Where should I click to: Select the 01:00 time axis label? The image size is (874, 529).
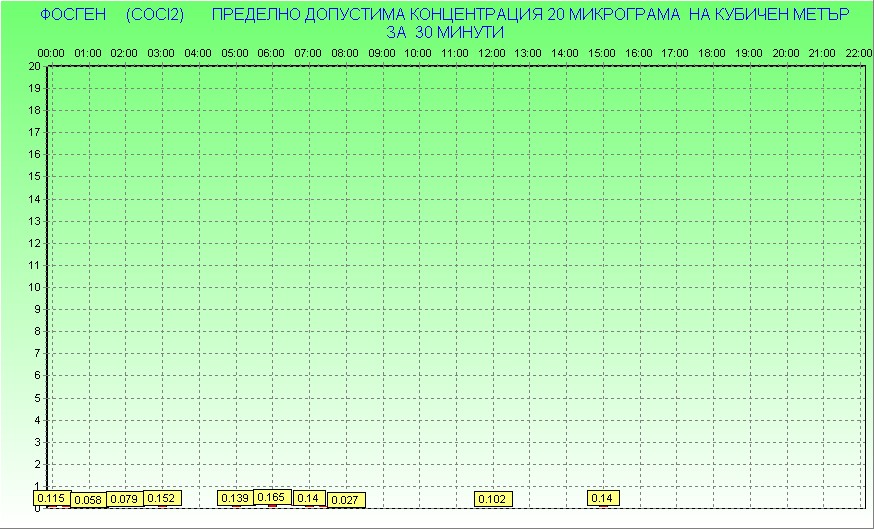pos(88,54)
